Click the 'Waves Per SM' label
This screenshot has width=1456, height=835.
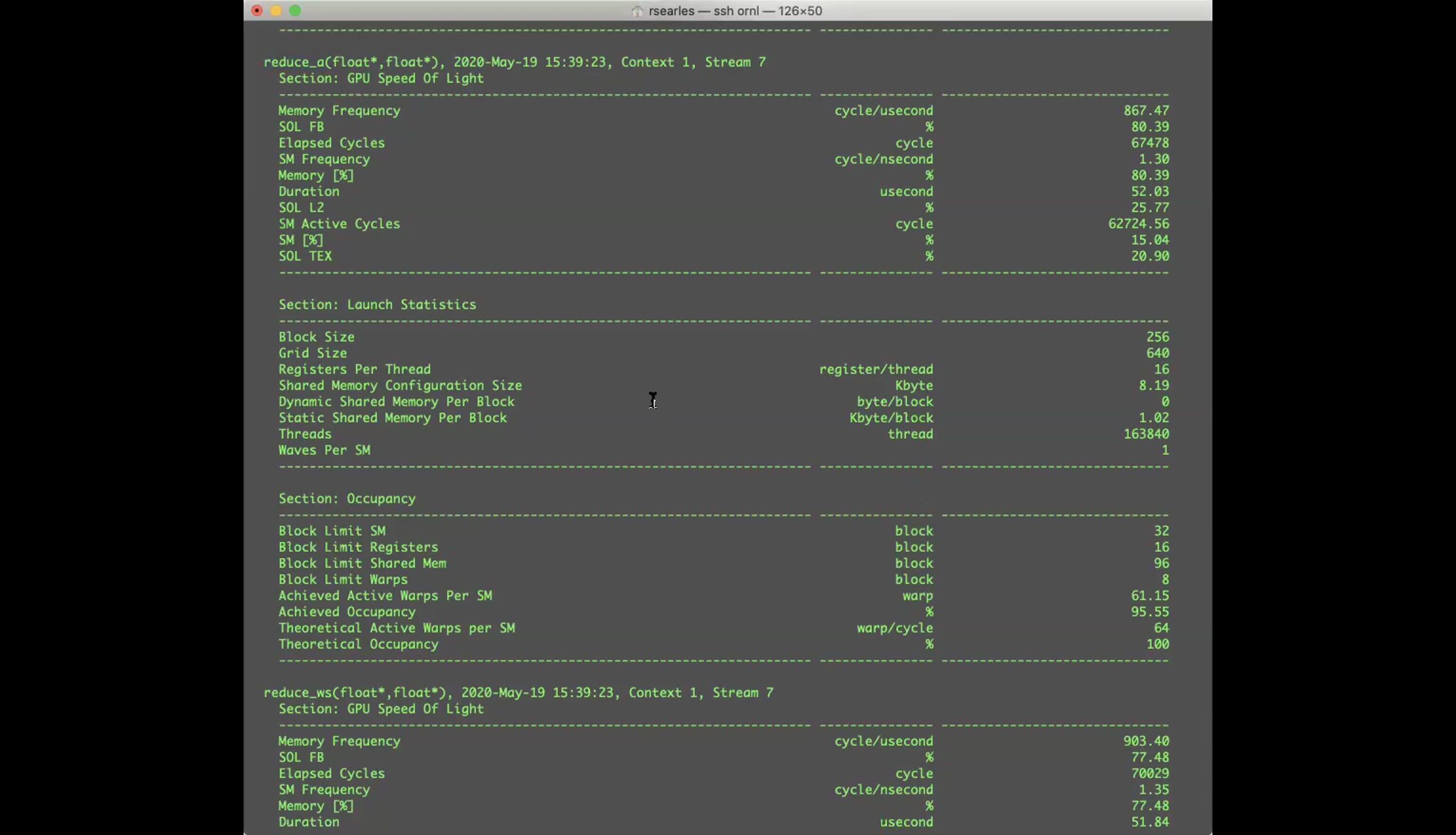(324, 451)
